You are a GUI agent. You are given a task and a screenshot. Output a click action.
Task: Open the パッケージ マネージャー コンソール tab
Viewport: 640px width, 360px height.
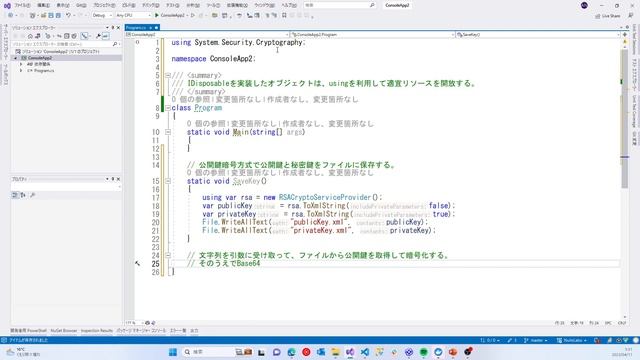141,331
